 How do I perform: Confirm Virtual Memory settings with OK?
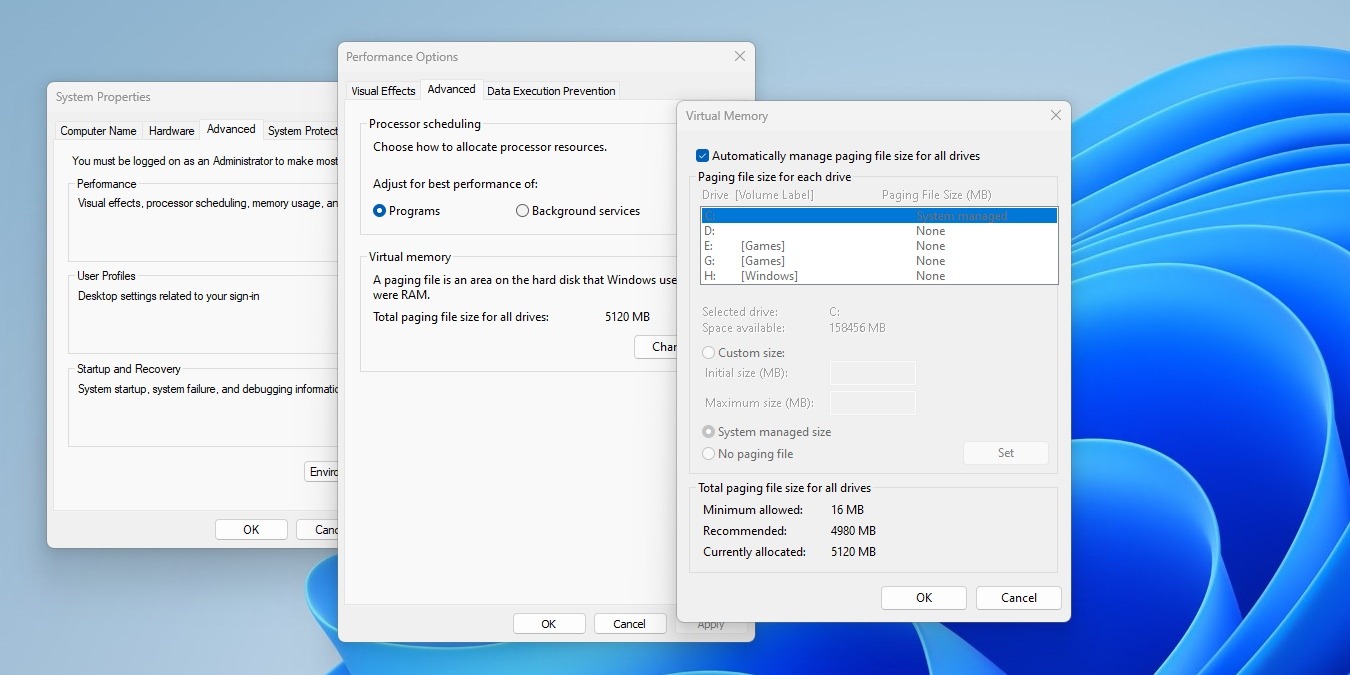[923, 597]
